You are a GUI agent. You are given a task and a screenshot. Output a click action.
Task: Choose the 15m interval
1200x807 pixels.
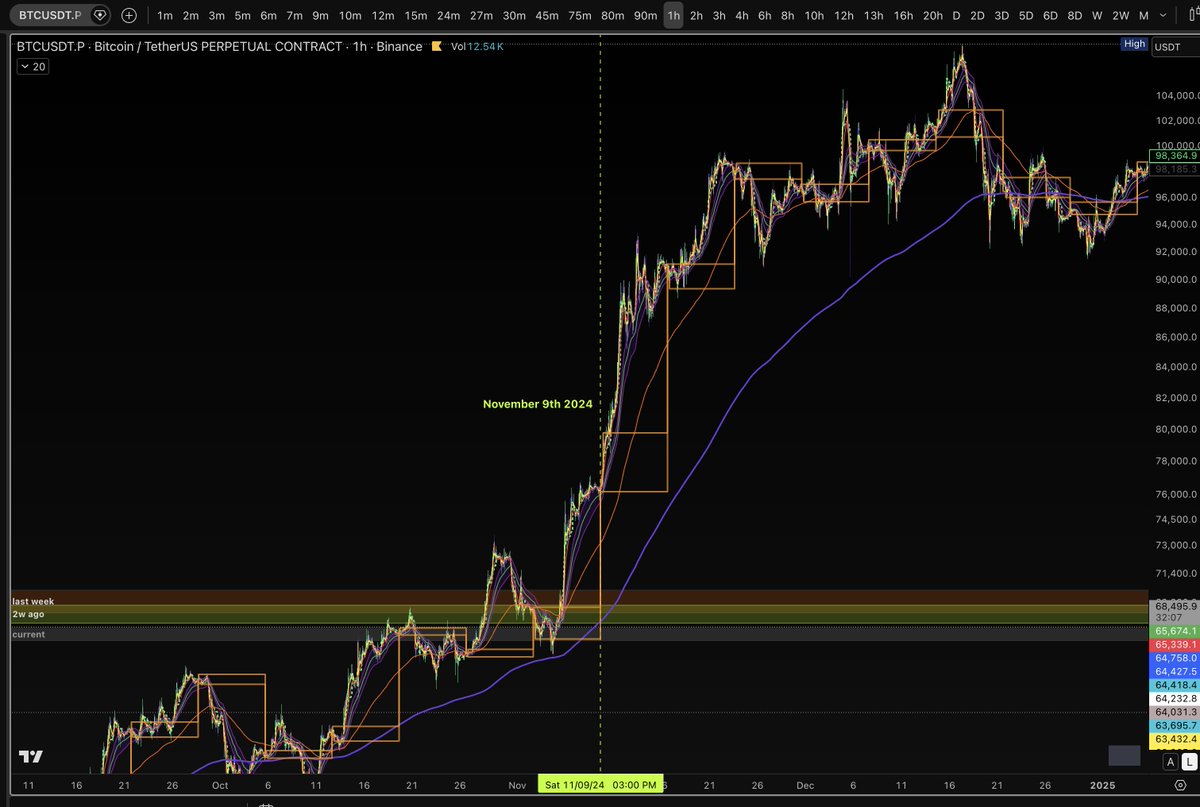(416, 16)
